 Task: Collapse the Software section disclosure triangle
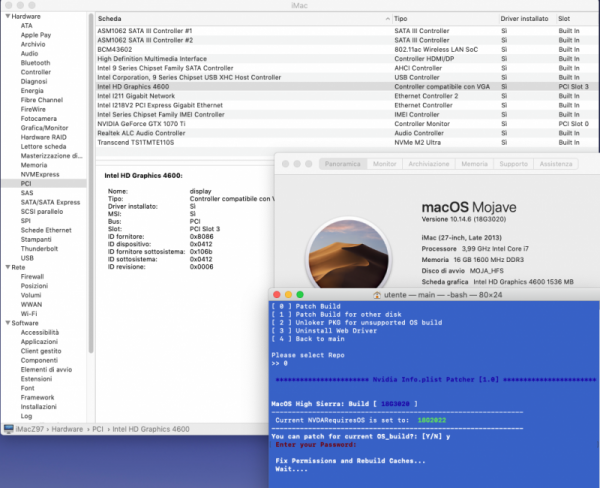6,323
